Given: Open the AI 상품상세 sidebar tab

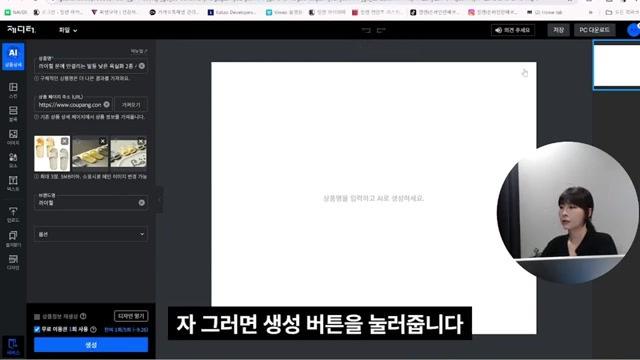Looking at the screenshot, I should pos(13,57).
